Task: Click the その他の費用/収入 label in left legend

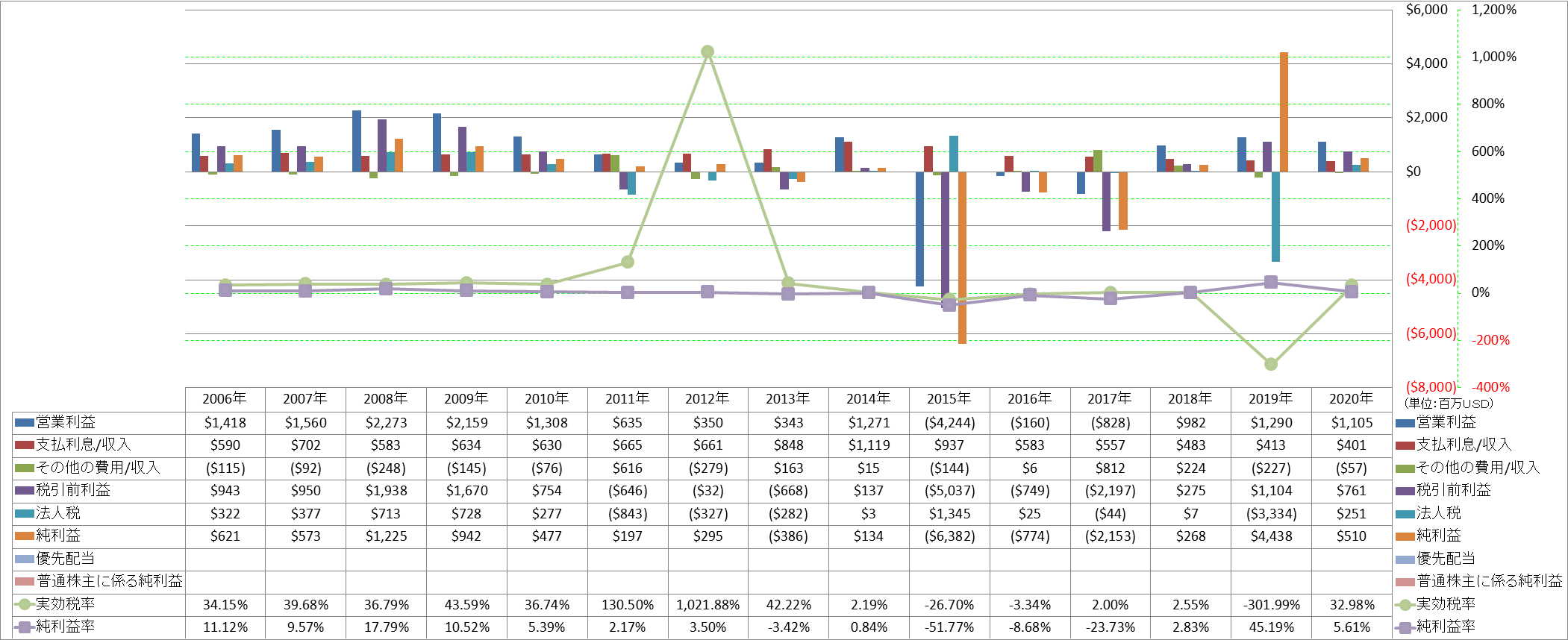Action: tap(99, 468)
